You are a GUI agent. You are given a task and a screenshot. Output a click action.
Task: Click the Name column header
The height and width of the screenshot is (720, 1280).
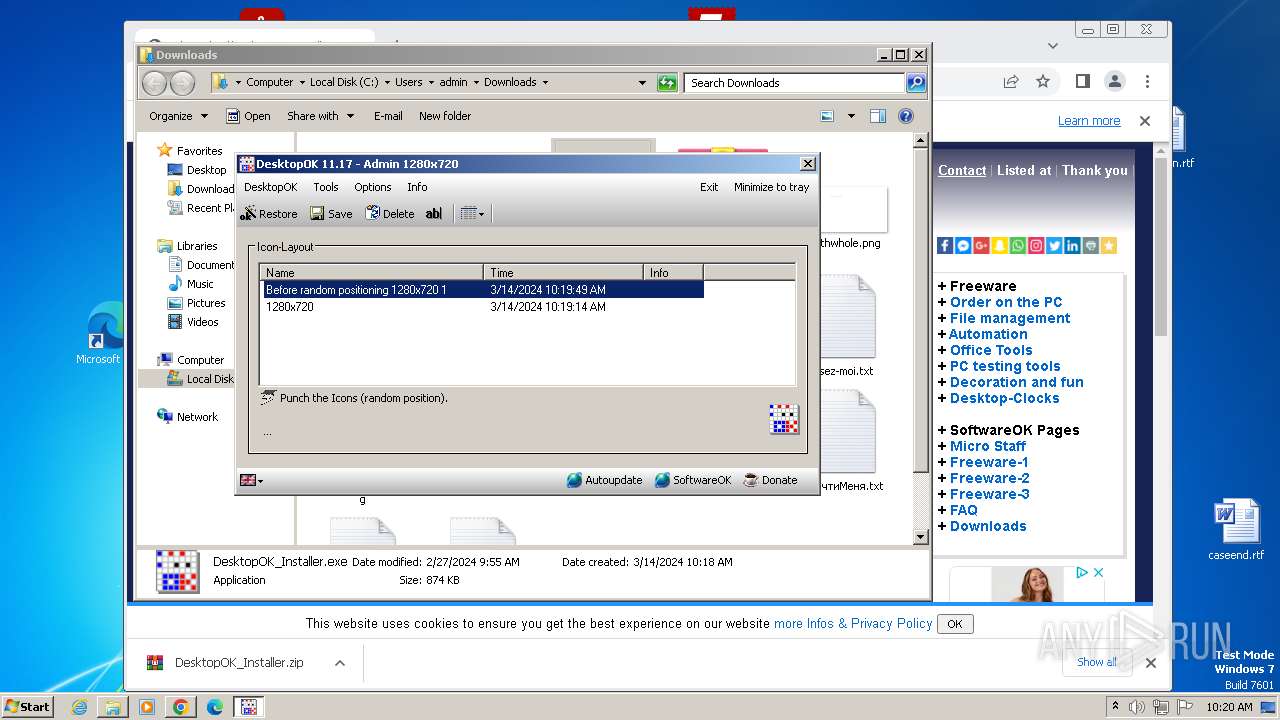(371, 272)
